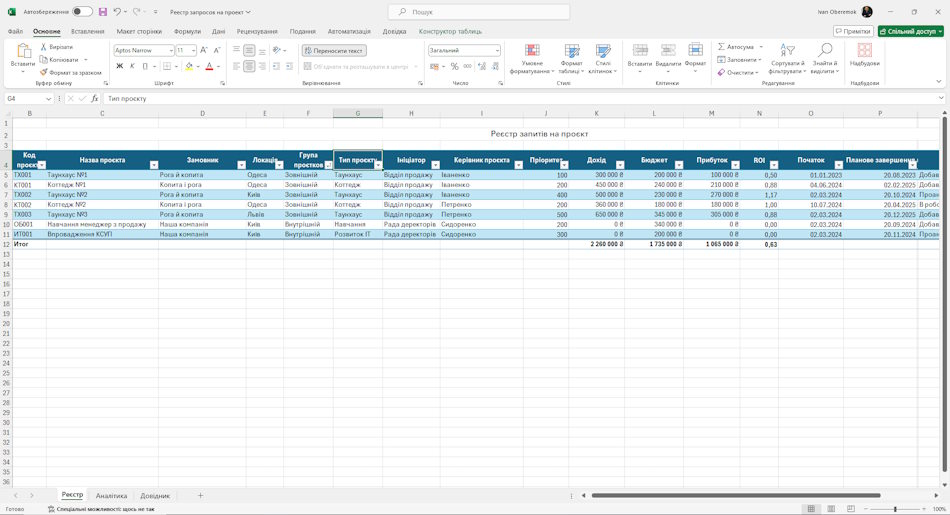Add a new sheet with plus button
This screenshot has width=950, height=515.
[x=201, y=496]
